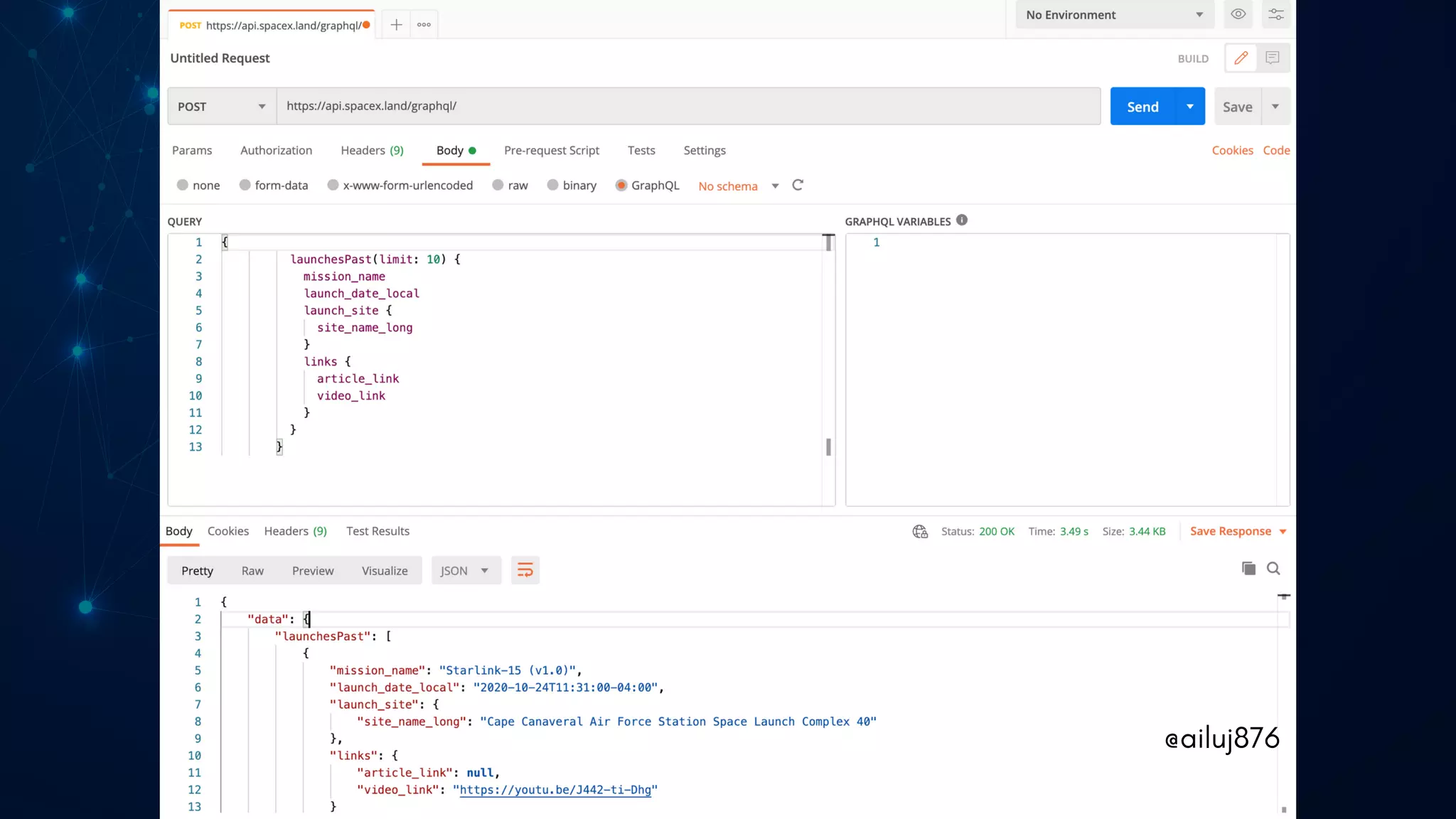Open the JSON format dropdown
The height and width of the screenshot is (819, 1456).
(x=465, y=571)
